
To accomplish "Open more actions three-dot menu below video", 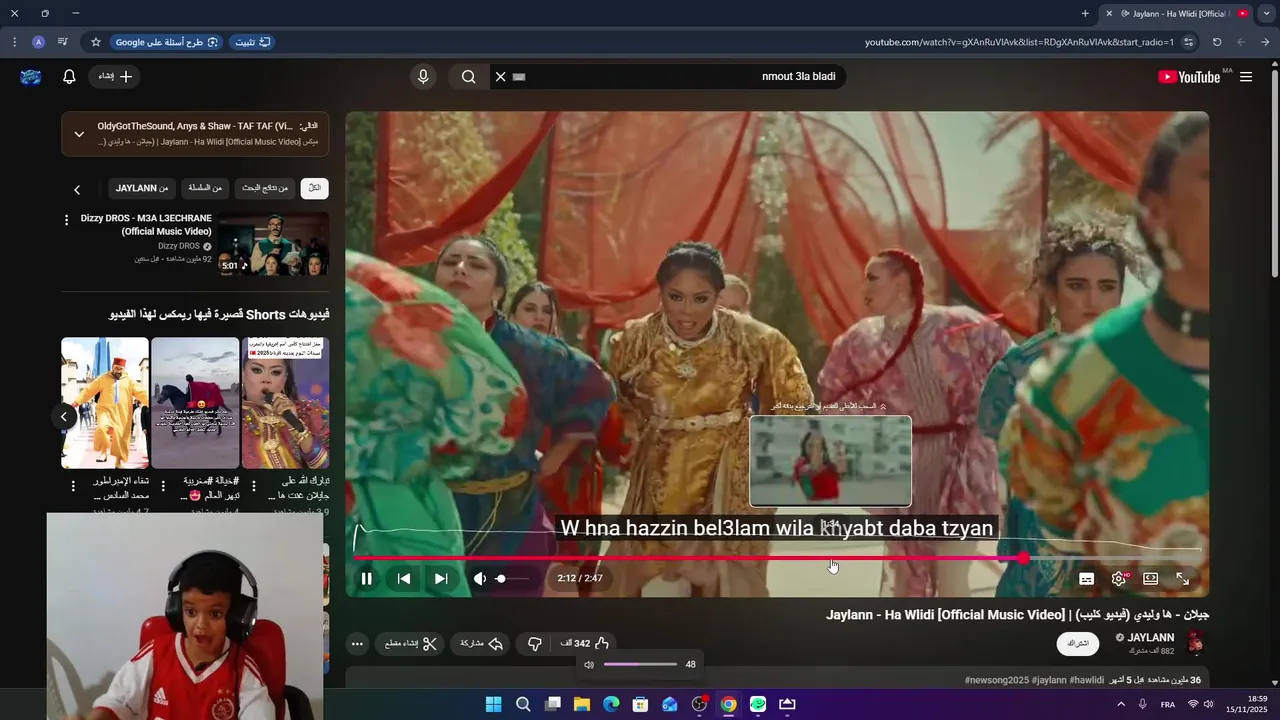I will (x=357, y=644).
